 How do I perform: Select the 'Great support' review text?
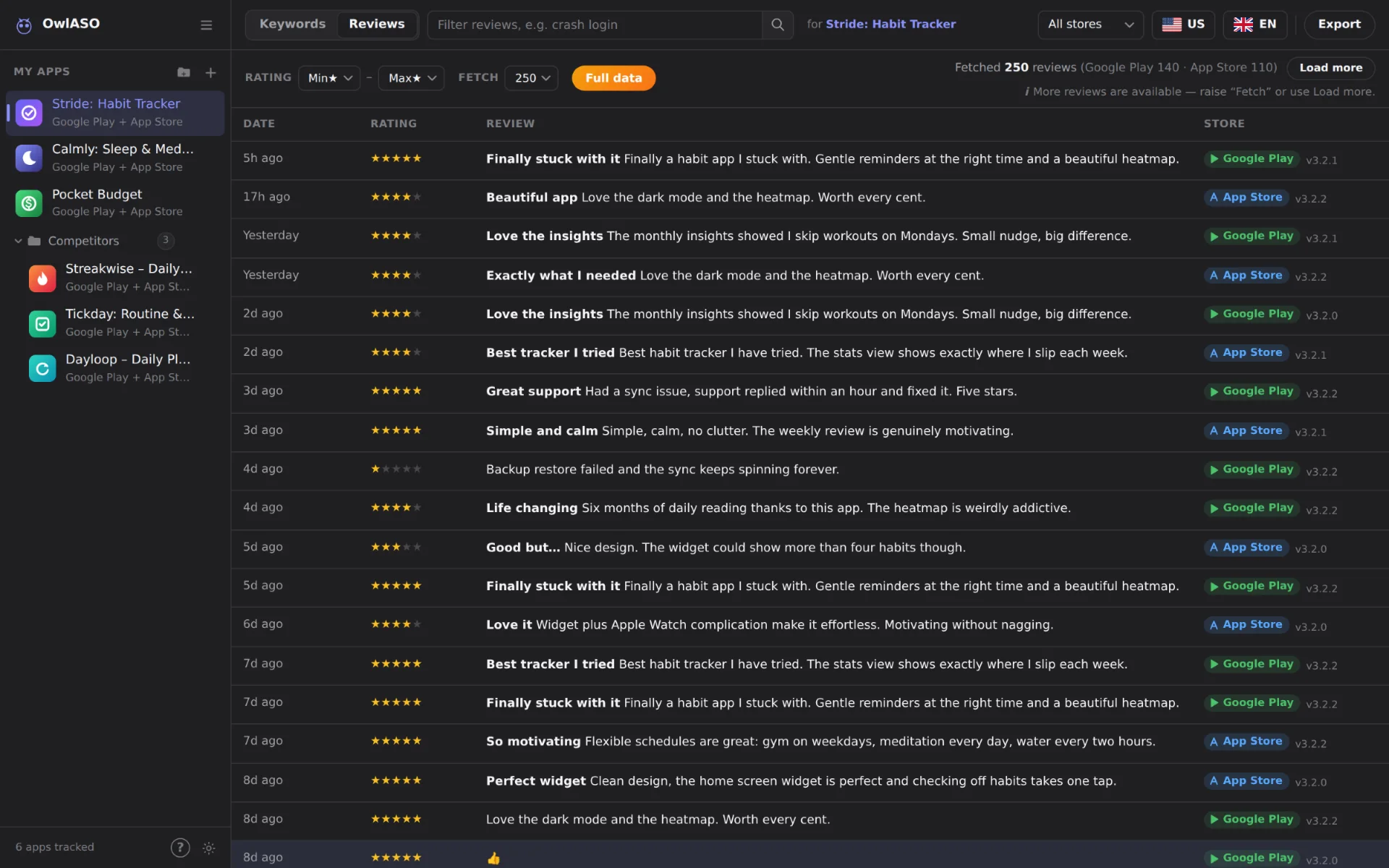[x=752, y=391]
